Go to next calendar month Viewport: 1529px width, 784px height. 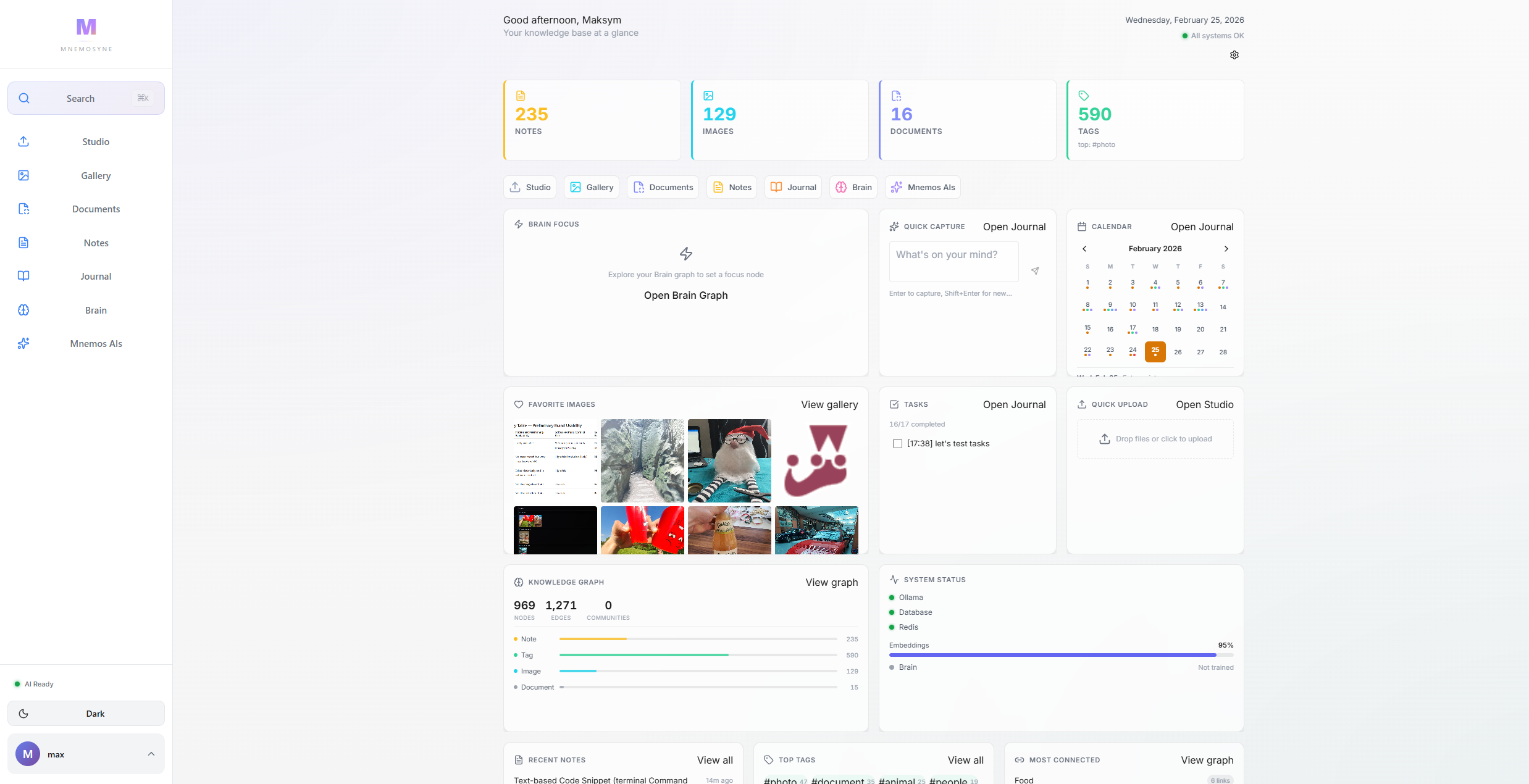pyautogui.click(x=1226, y=249)
